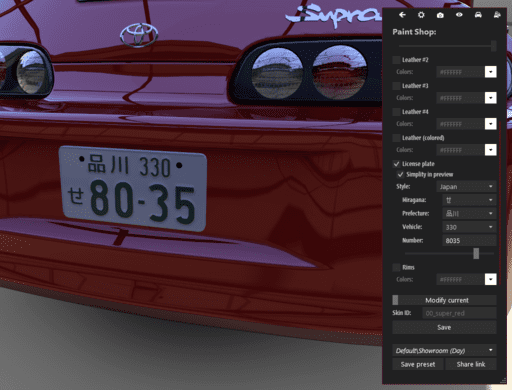512x390 pixels.
Task: Open Leather #2 color swatch picker
Action: pos(490,72)
